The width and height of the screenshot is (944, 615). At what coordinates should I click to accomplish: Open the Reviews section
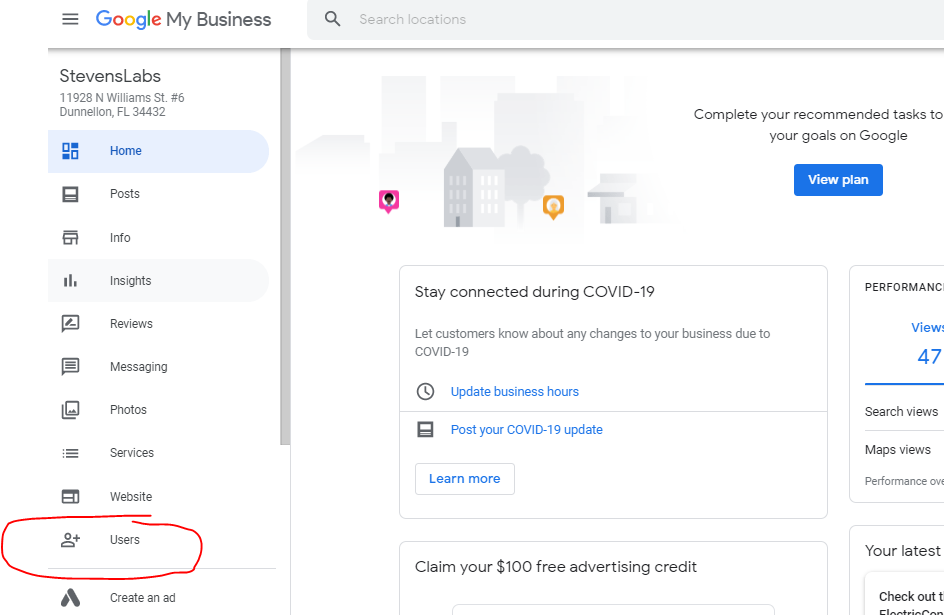click(x=131, y=324)
